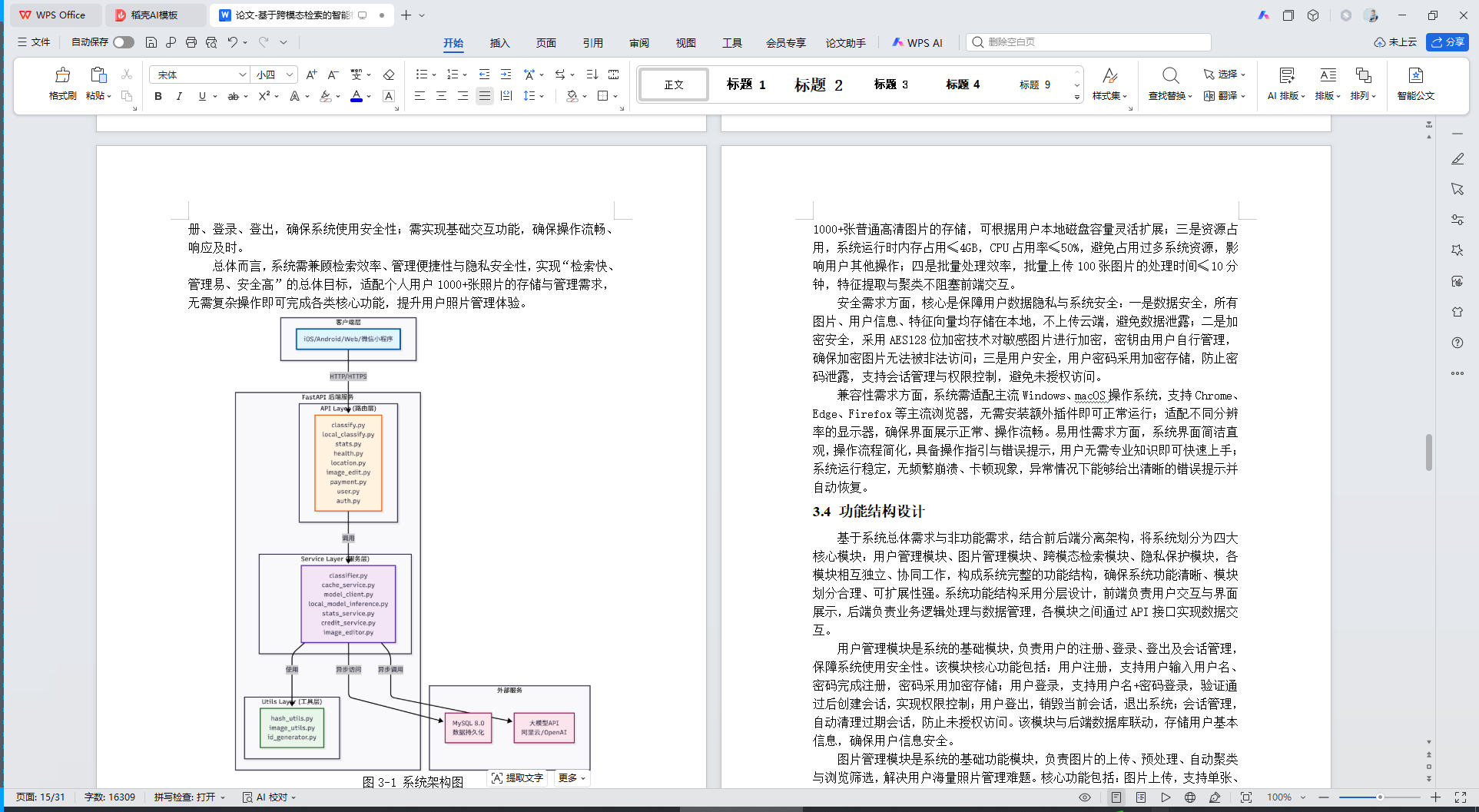Screen dimensions: 1479x812
Task: Click the zoom in plus icon
Action: (1435, 797)
